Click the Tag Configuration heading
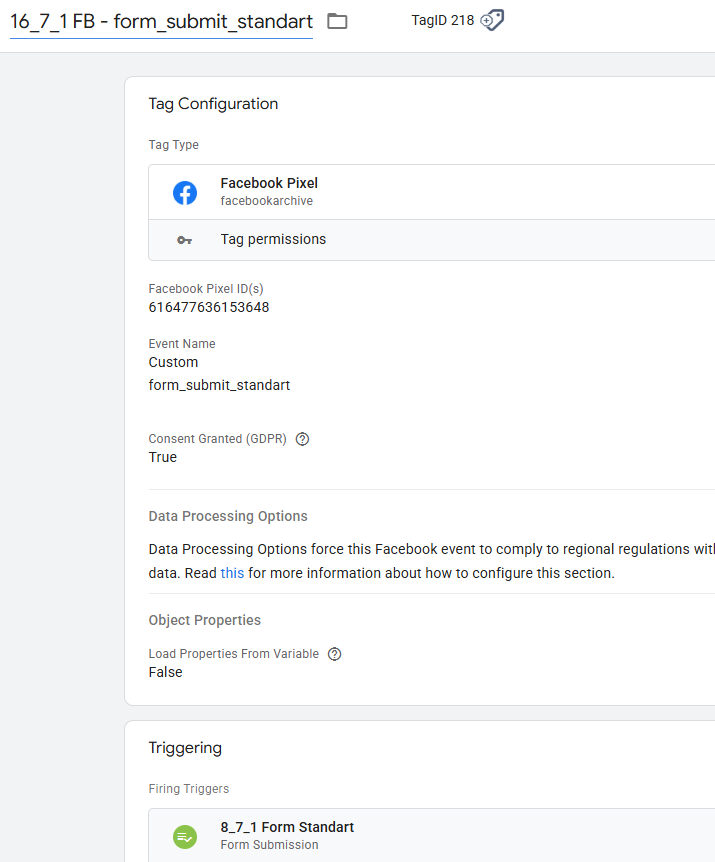Viewport: 715px width, 862px height. [x=213, y=104]
